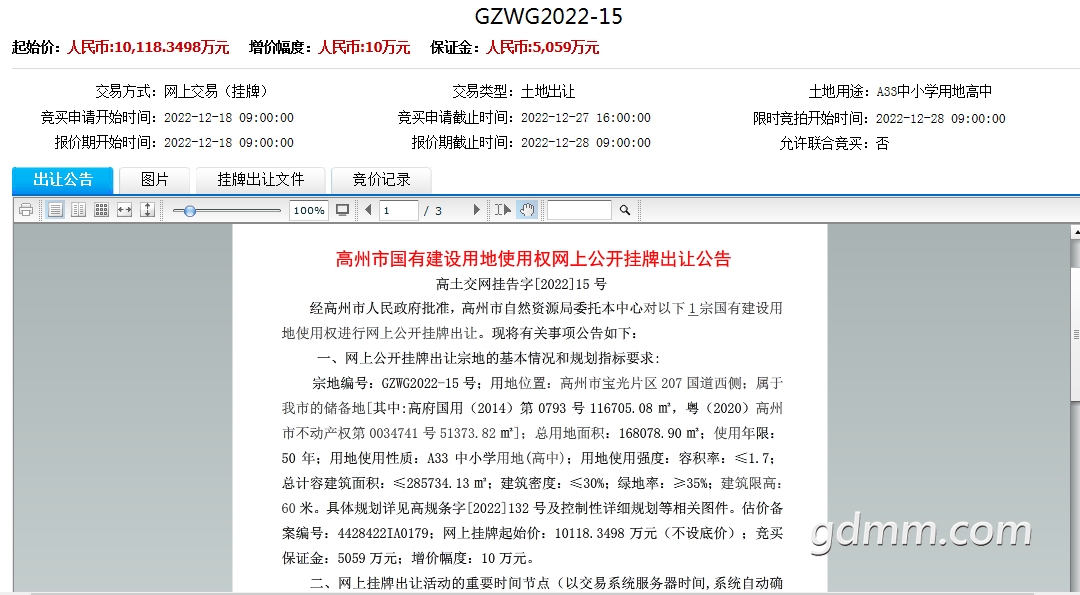Viewport: 1080px width, 595px height.
Task: Click the 100% zoom percentage field
Action: [309, 211]
